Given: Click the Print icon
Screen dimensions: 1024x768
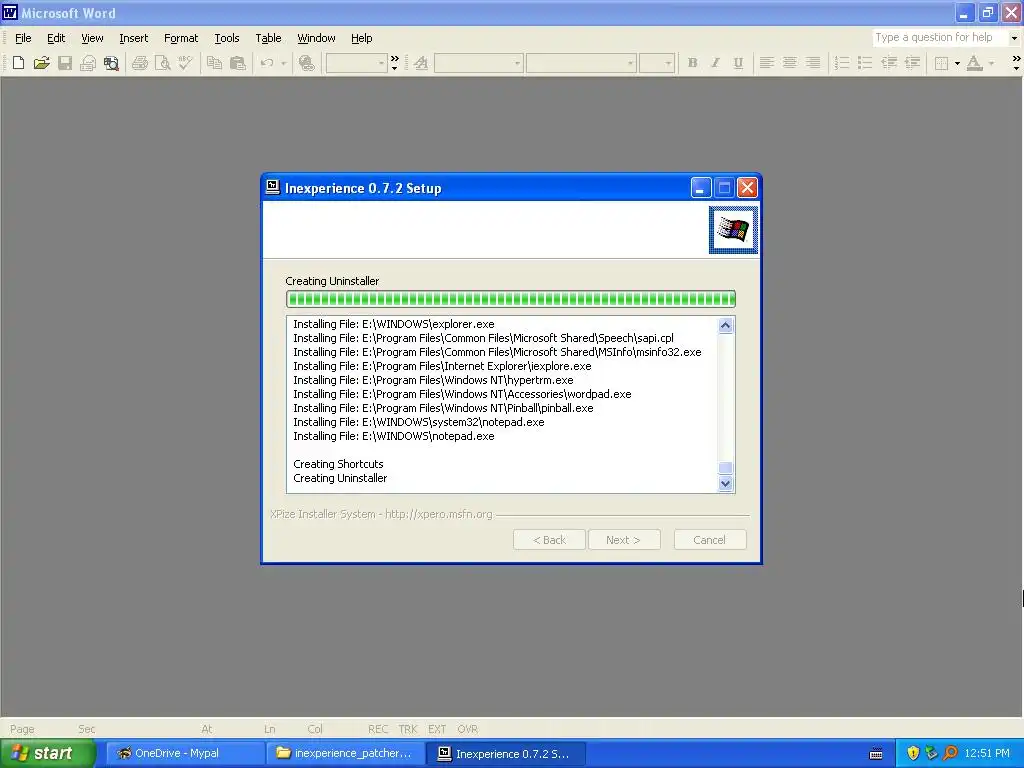Looking at the screenshot, I should pos(140,63).
